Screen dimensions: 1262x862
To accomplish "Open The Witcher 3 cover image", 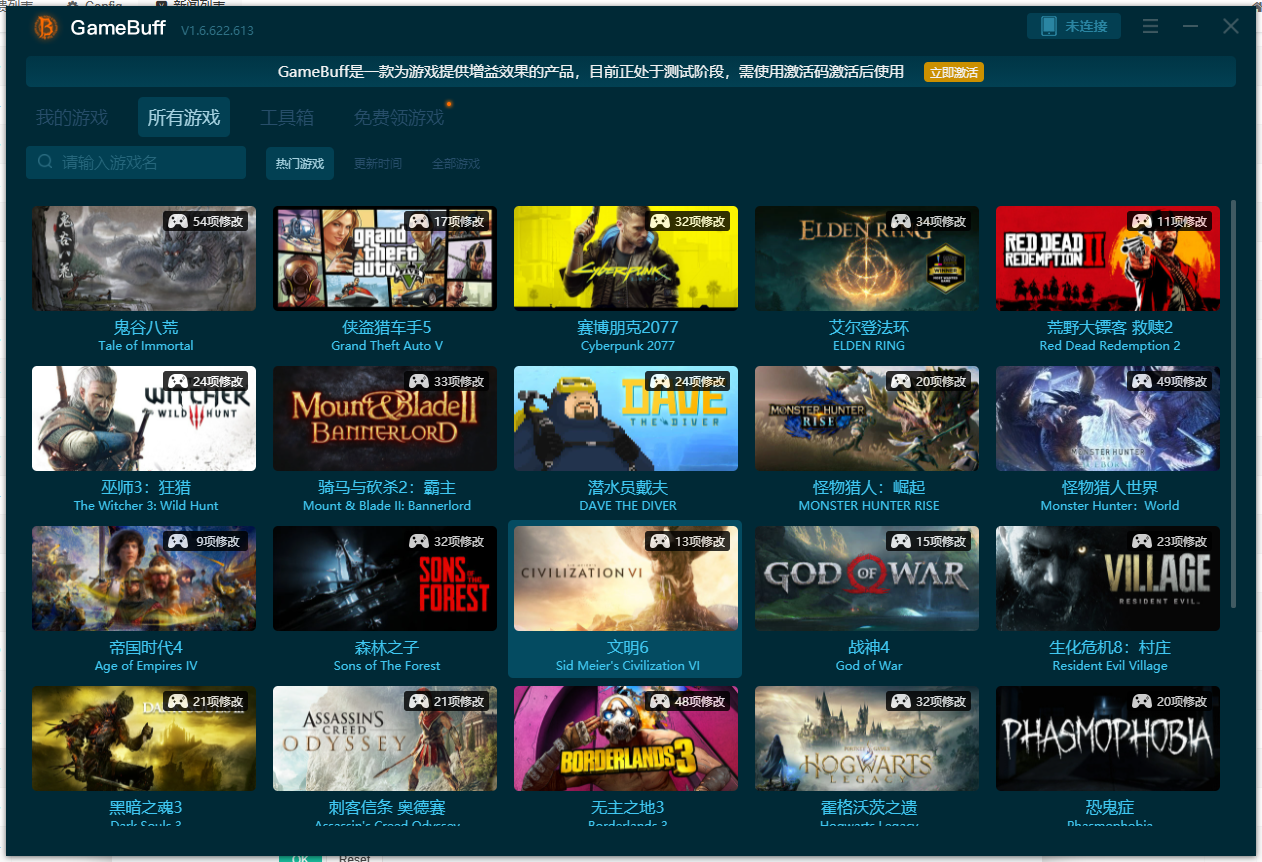I will [x=144, y=419].
